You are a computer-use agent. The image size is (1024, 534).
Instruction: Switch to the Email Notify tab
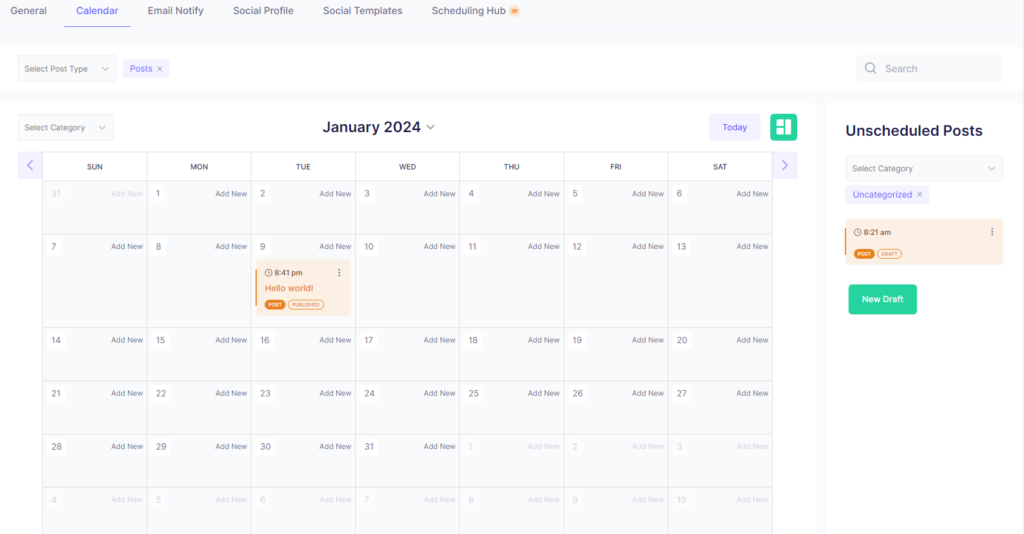tap(175, 11)
